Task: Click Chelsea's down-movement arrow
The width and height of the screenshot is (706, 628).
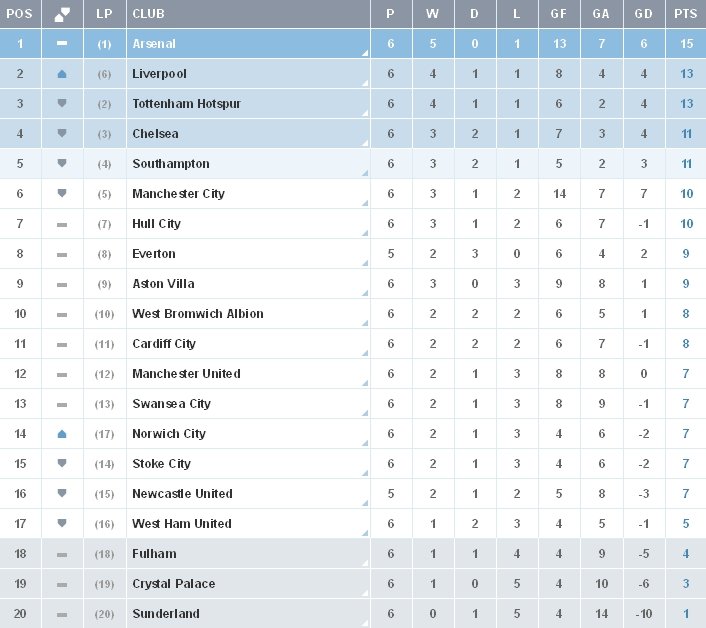Action: click(x=62, y=134)
